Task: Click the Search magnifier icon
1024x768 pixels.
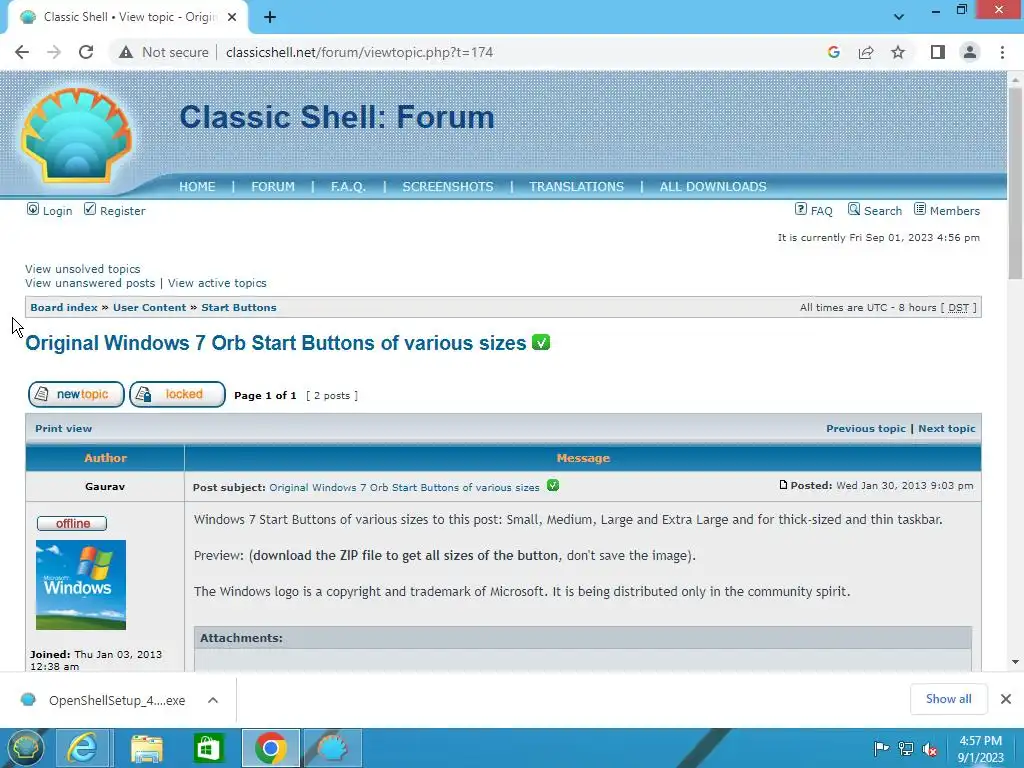Action: pos(854,209)
